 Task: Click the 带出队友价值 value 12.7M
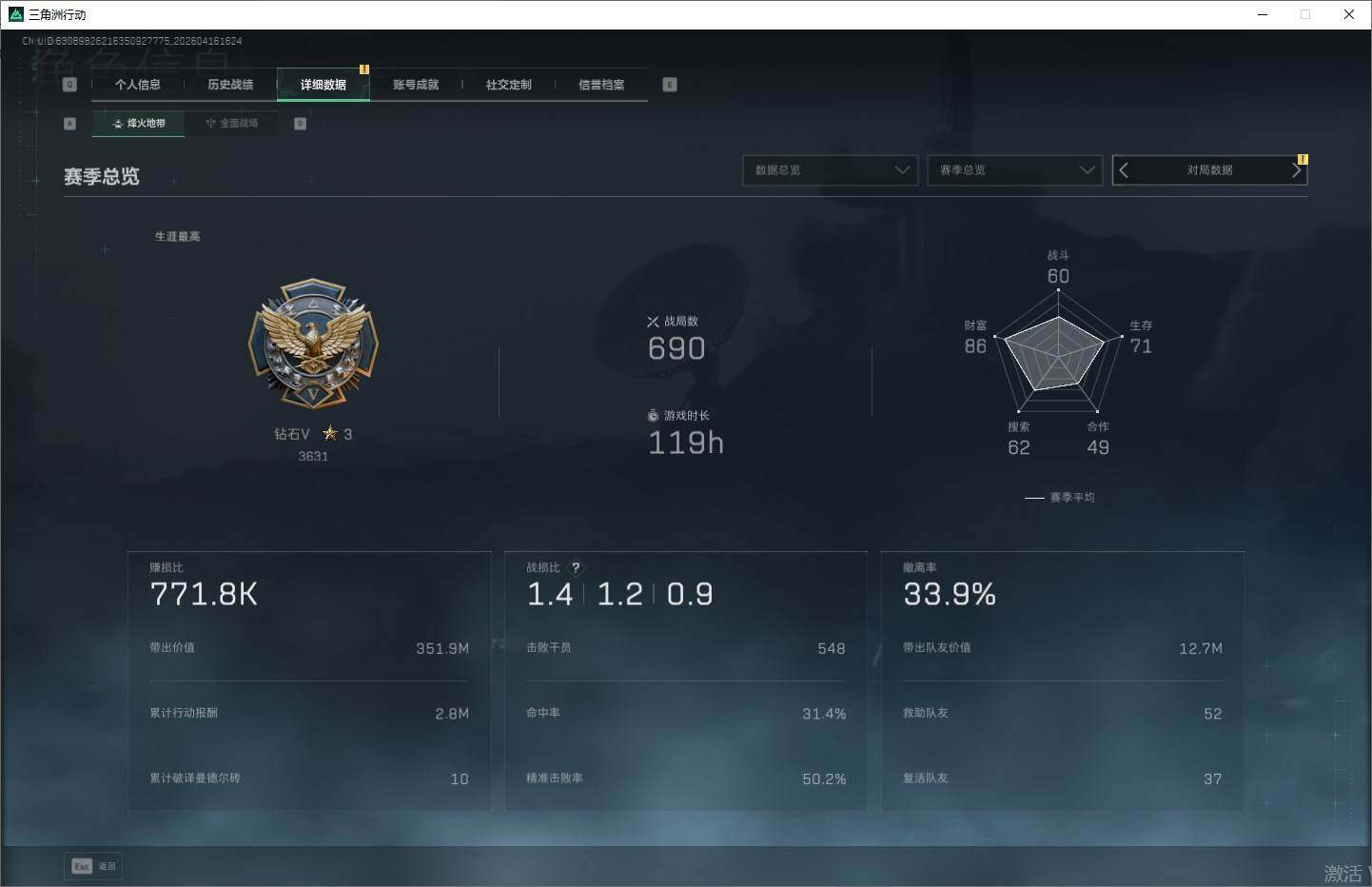pyautogui.click(x=1201, y=649)
